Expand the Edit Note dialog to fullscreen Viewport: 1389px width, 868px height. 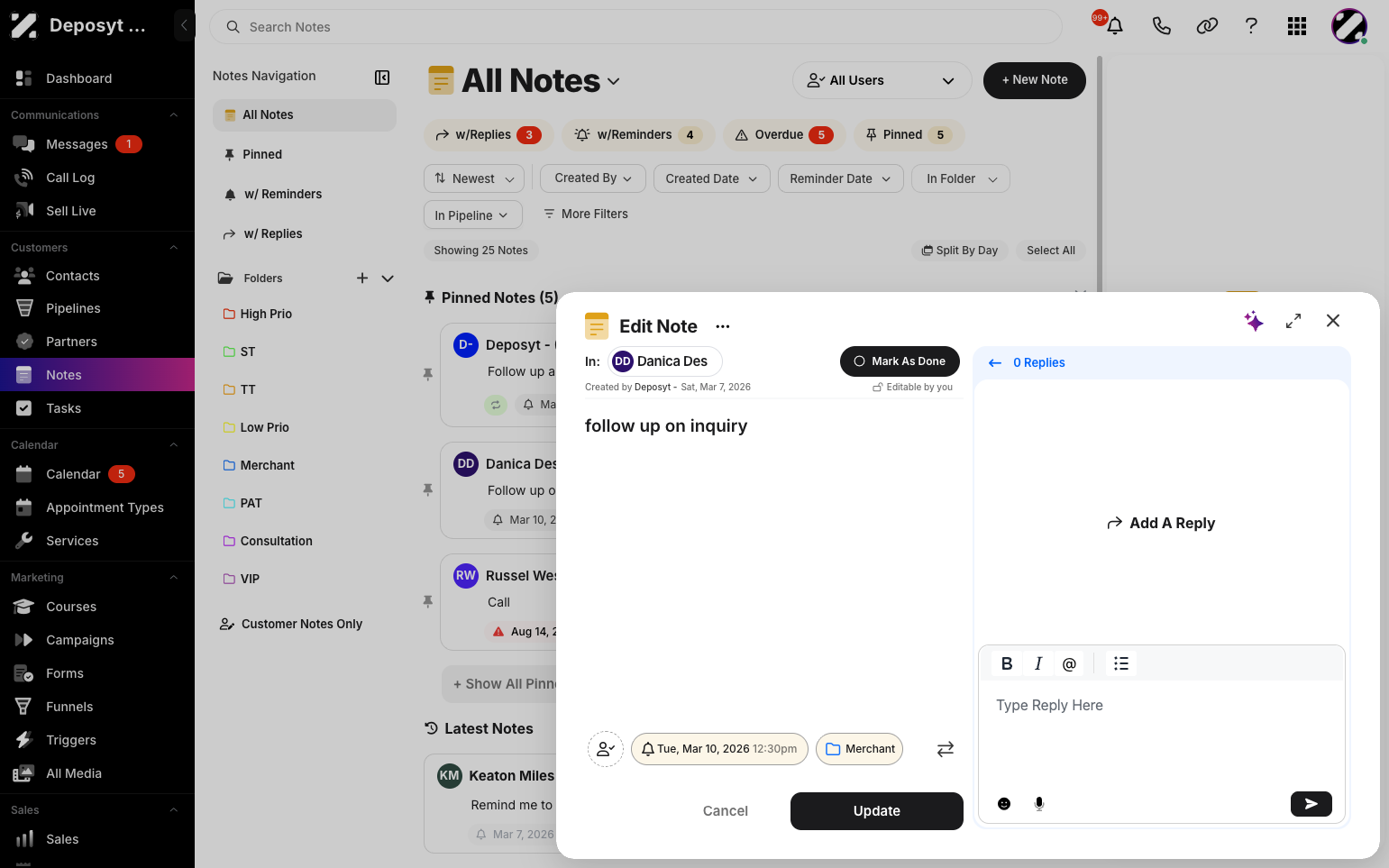(1293, 321)
